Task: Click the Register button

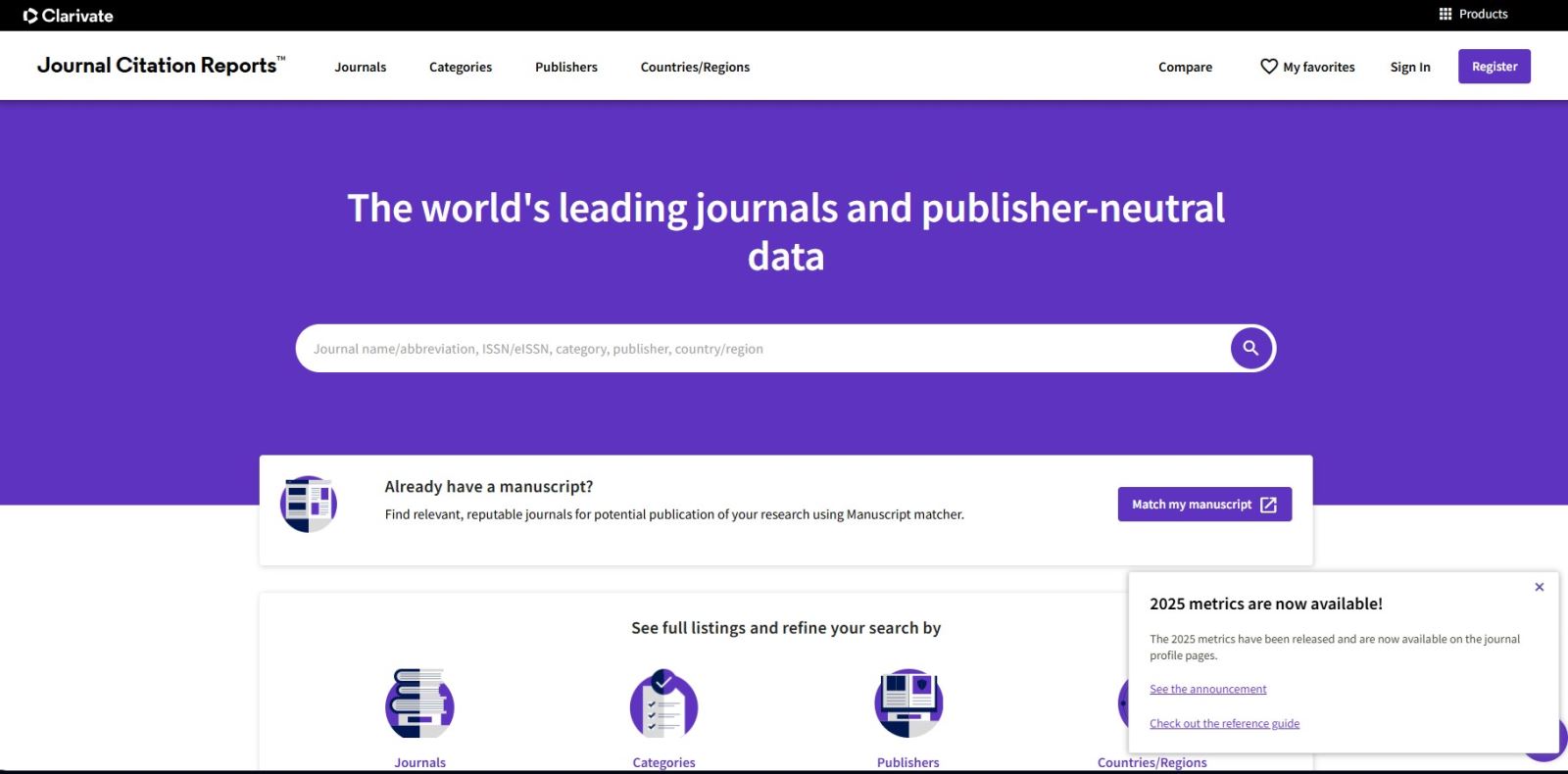Action: (1494, 67)
